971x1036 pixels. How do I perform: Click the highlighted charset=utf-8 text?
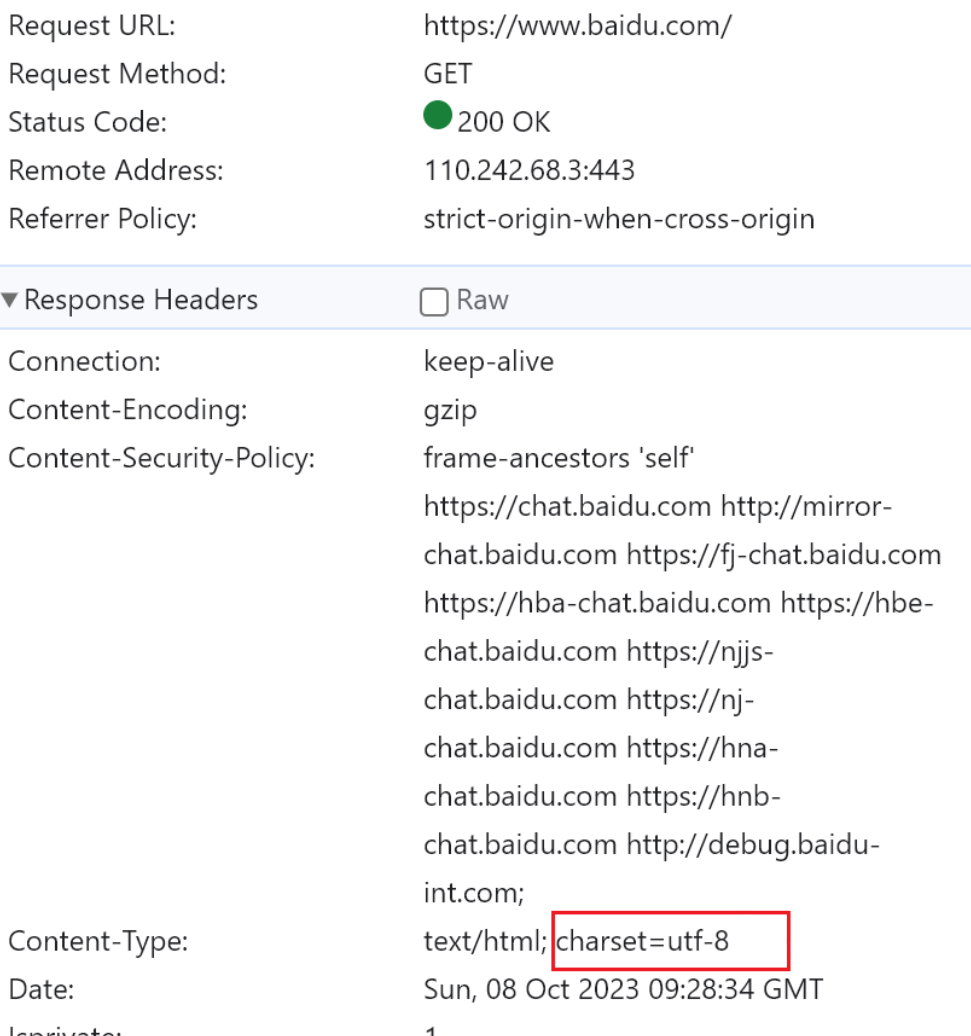pyautogui.click(x=642, y=941)
